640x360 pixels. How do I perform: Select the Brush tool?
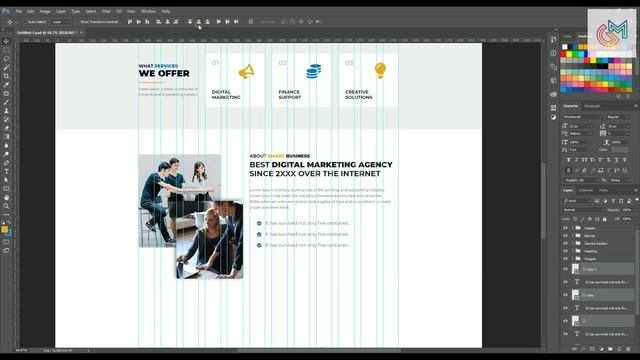(x=6, y=102)
